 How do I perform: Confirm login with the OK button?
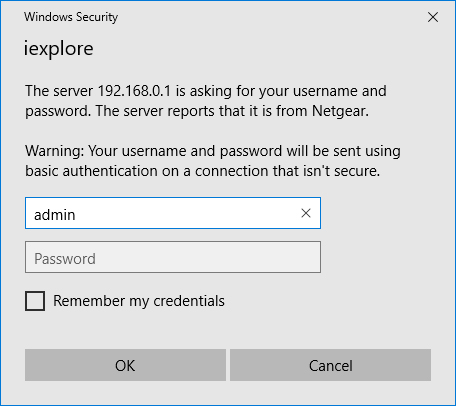pos(125,365)
